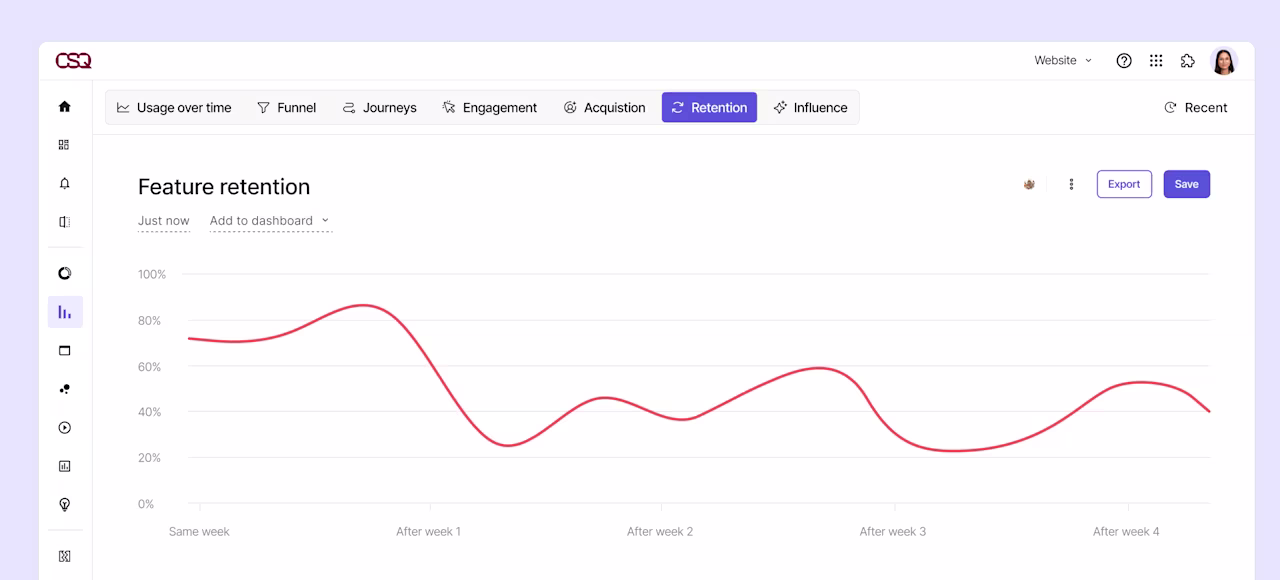Expand the Add to dashboard dropdown
Image resolution: width=1280 pixels, height=580 pixels.
click(270, 221)
